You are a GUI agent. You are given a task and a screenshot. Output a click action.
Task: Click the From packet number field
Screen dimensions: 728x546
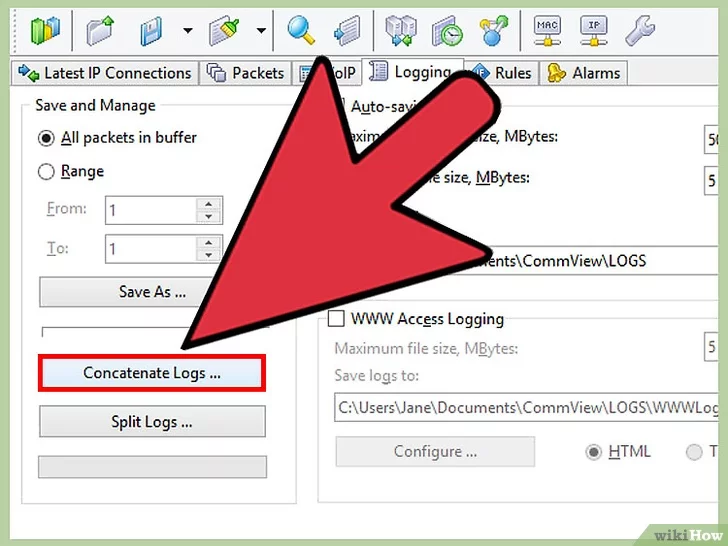point(151,210)
